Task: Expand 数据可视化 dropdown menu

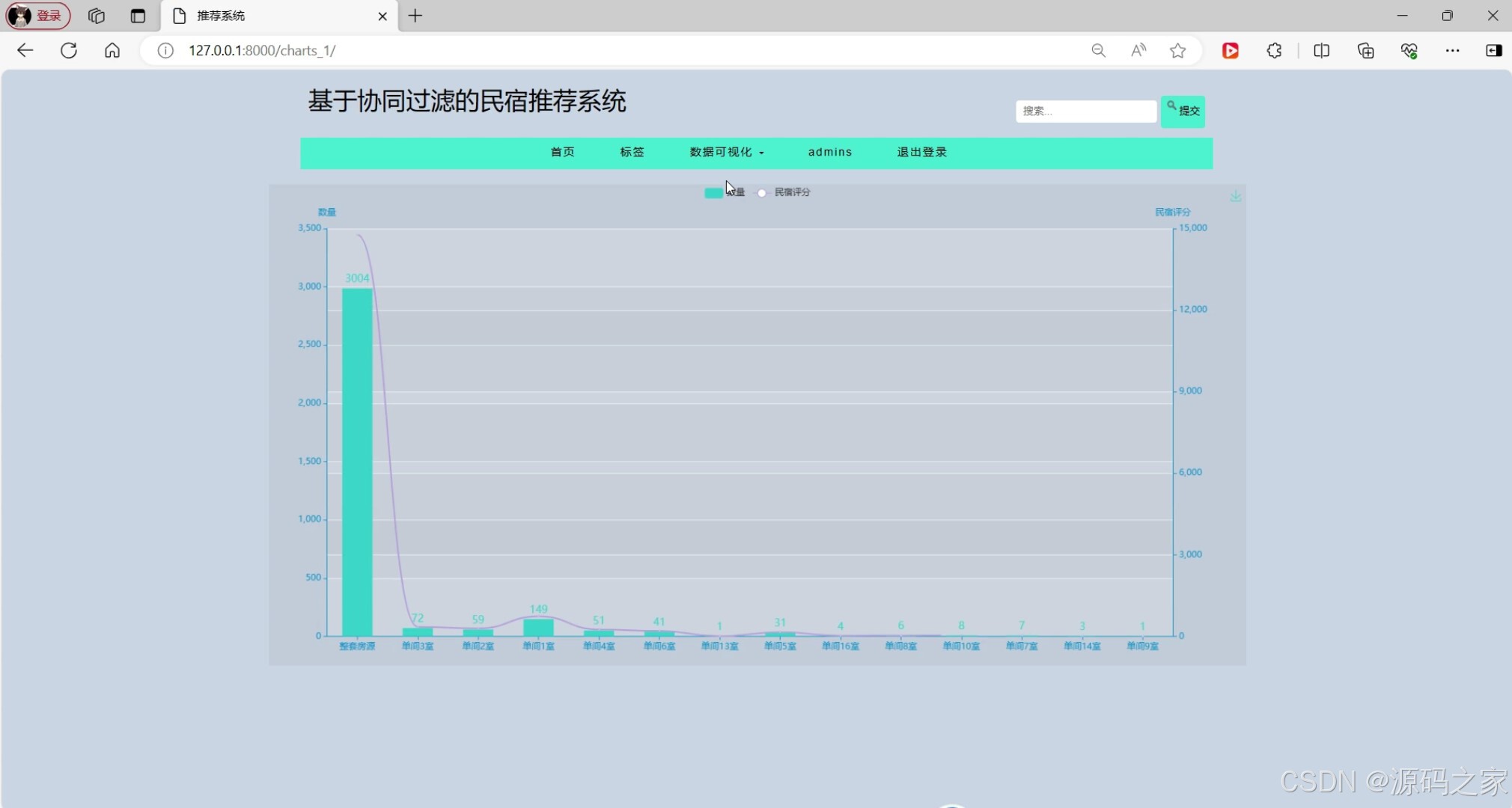Action: point(726,152)
